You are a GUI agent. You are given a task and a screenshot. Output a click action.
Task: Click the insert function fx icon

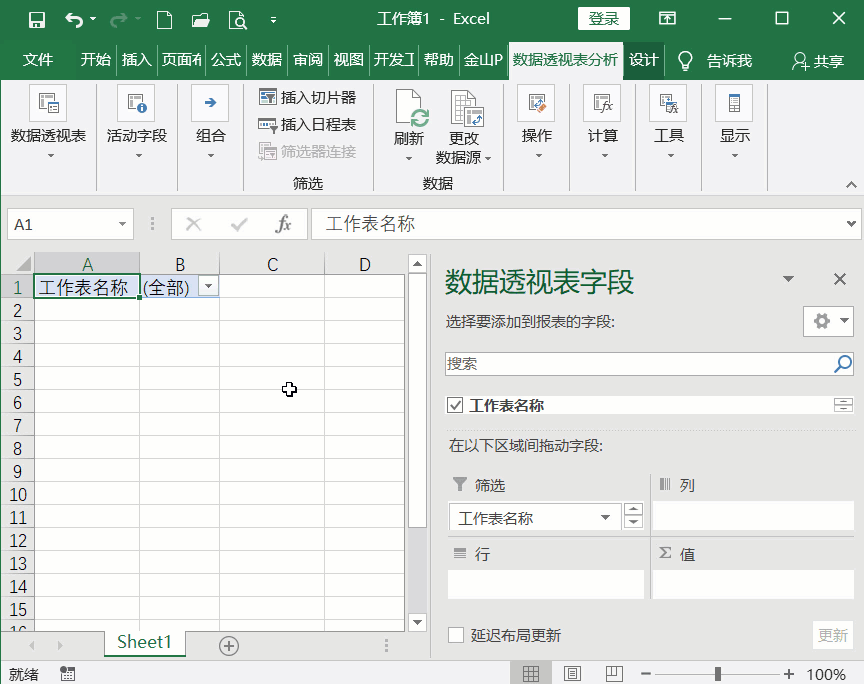tap(284, 224)
